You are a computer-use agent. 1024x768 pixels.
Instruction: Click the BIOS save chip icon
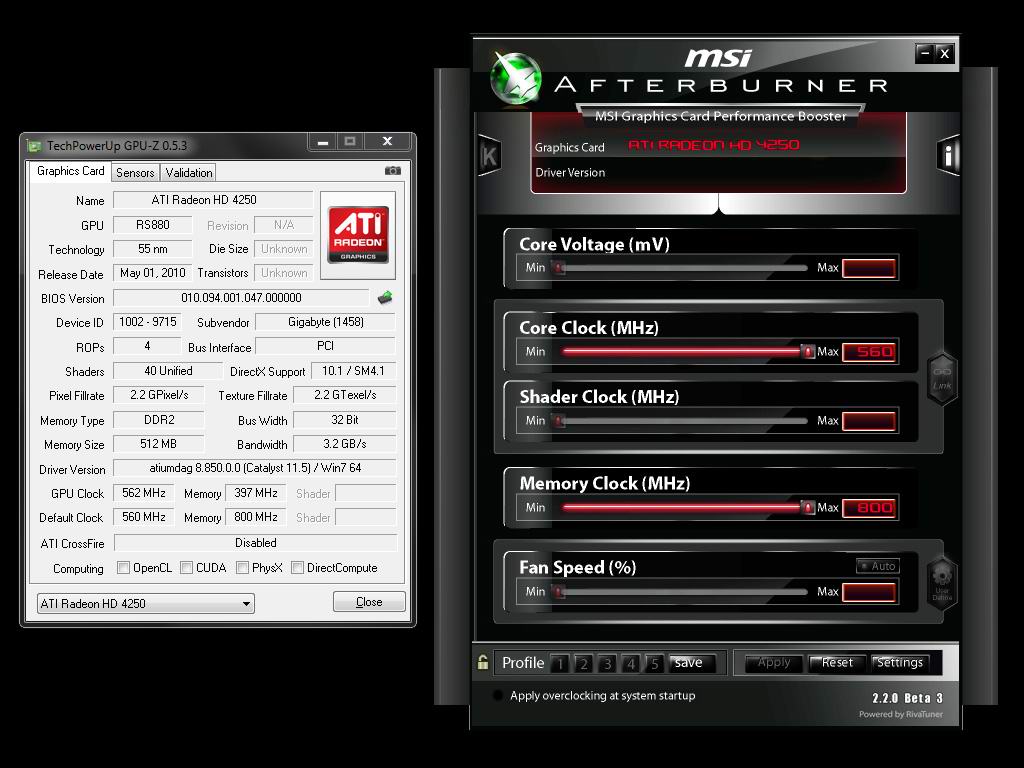384,298
